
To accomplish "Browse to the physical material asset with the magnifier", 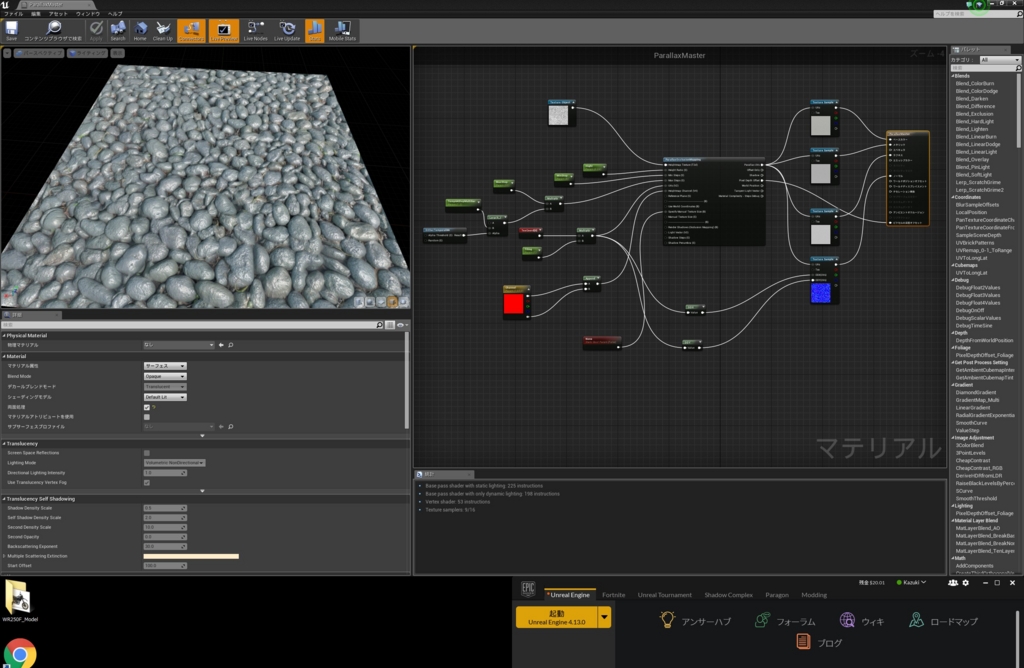I will pyautogui.click(x=231, y=345).
